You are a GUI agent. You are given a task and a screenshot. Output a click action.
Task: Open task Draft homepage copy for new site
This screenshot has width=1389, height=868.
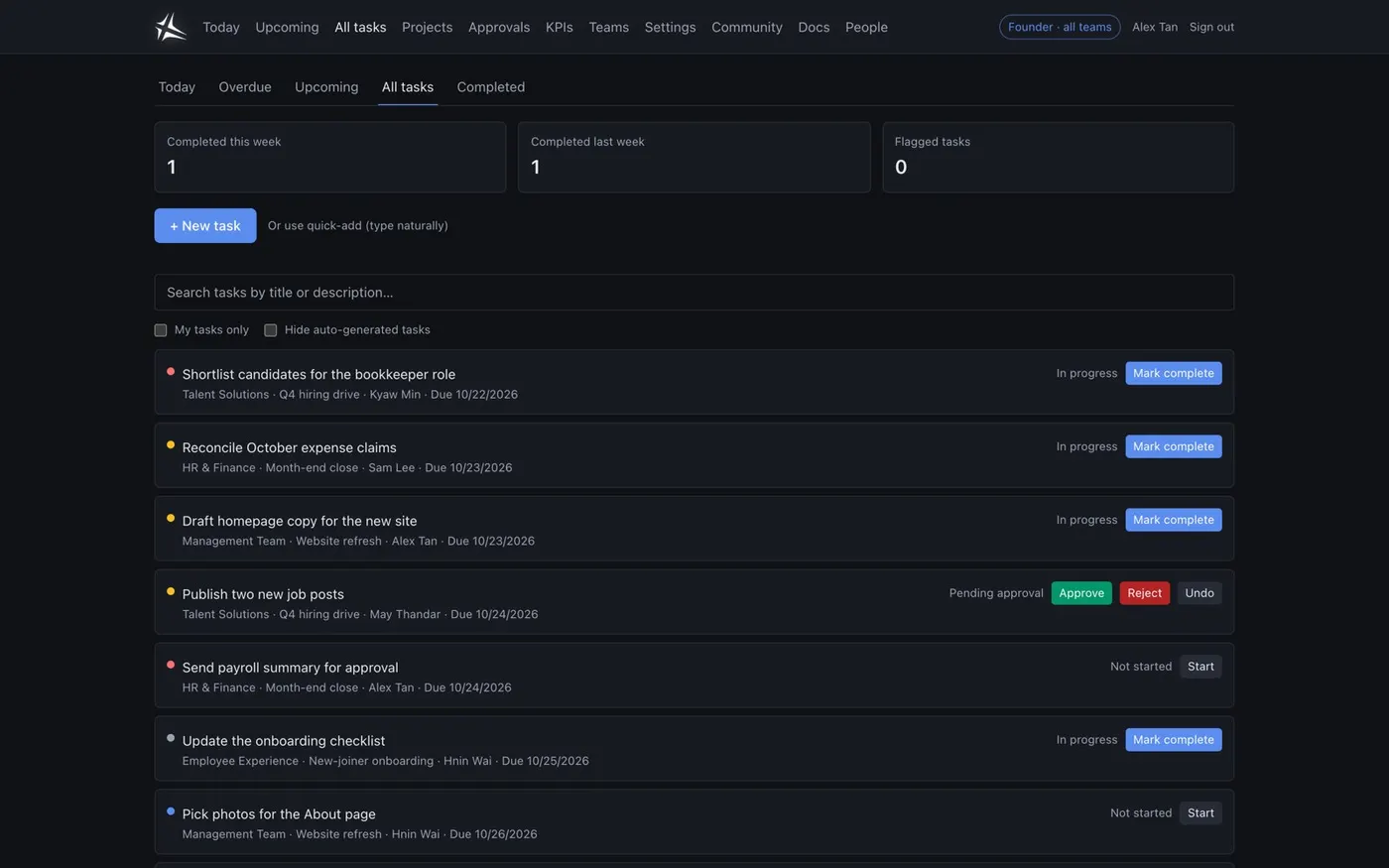point(300,521)
